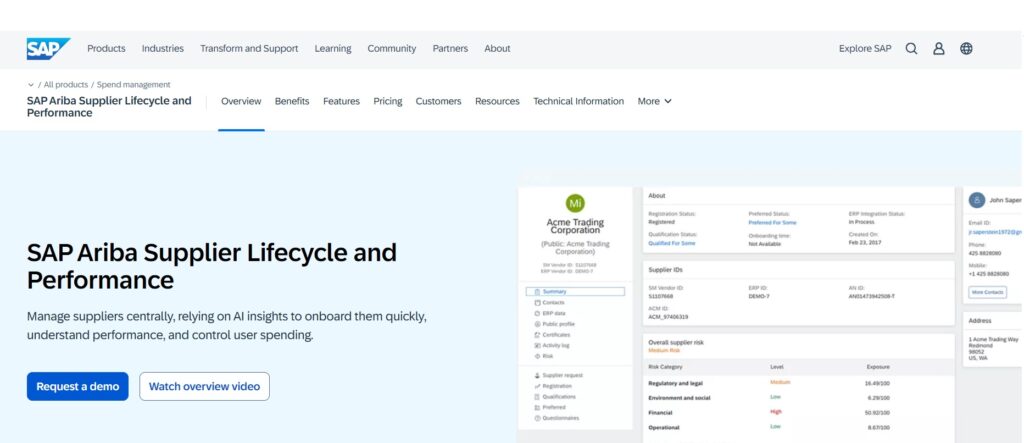This screenshot has height=443, width=1024.
Task: Open the Learning menu
Action: click(x=332, y=48)
